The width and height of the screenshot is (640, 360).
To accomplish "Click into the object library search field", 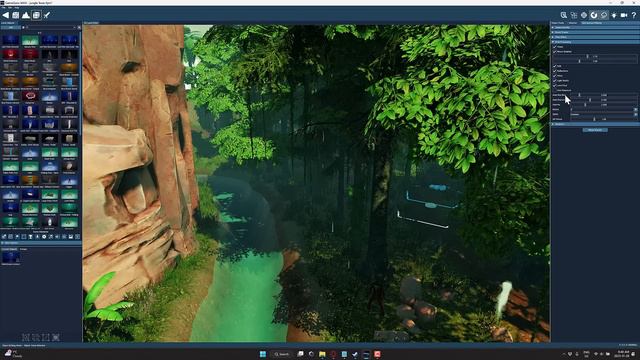I will (x=51, y=27).
